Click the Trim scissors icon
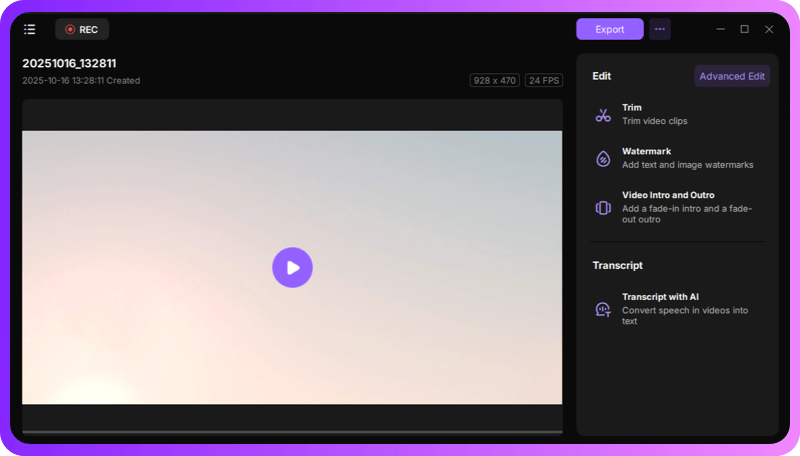 [x=603, y=115]
